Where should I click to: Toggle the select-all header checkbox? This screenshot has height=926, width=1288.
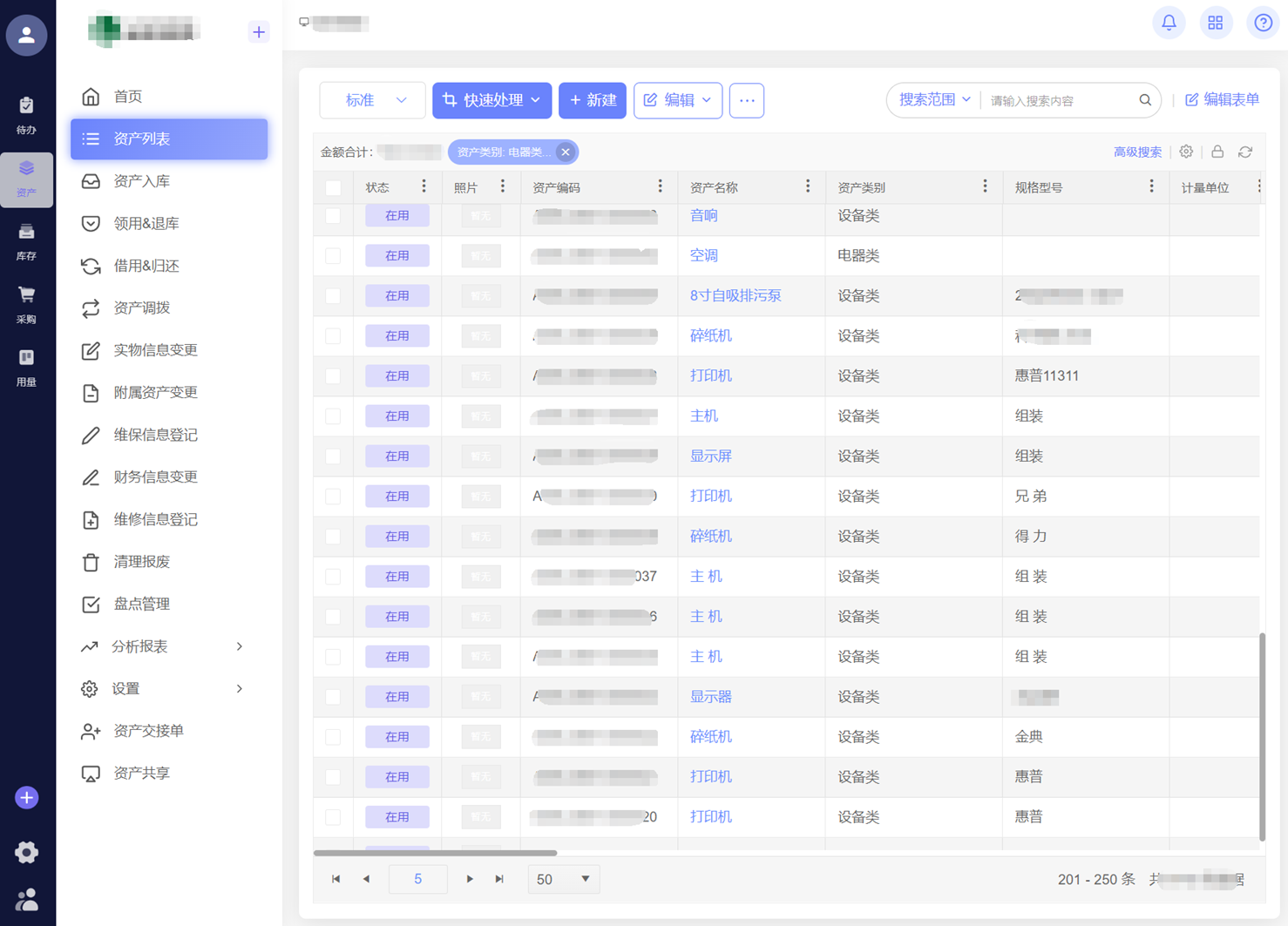[333, 188]
